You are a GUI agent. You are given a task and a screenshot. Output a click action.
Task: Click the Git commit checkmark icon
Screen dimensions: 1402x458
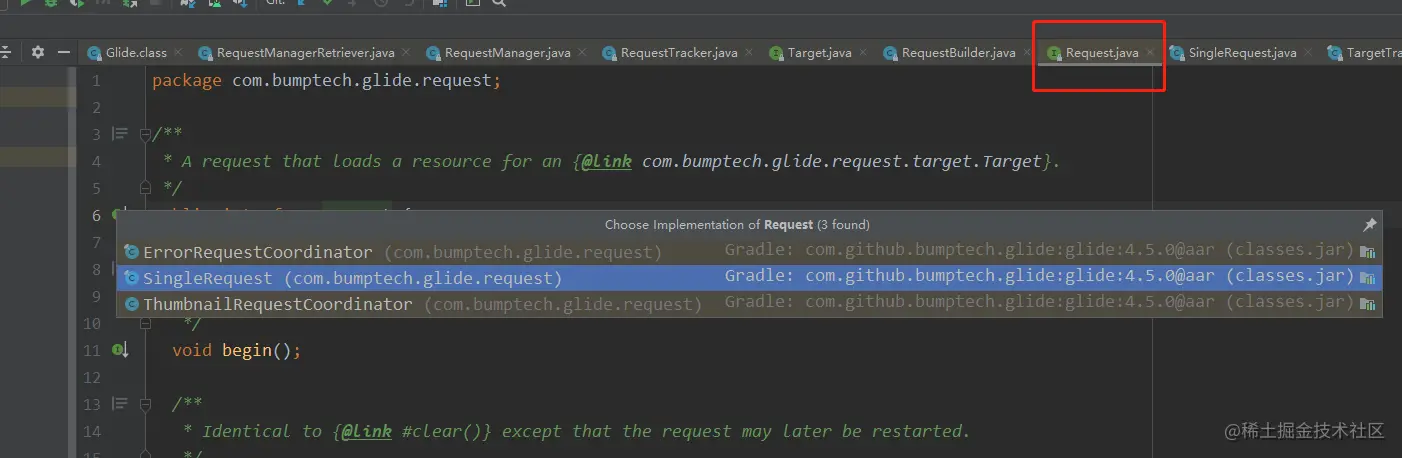327,3
